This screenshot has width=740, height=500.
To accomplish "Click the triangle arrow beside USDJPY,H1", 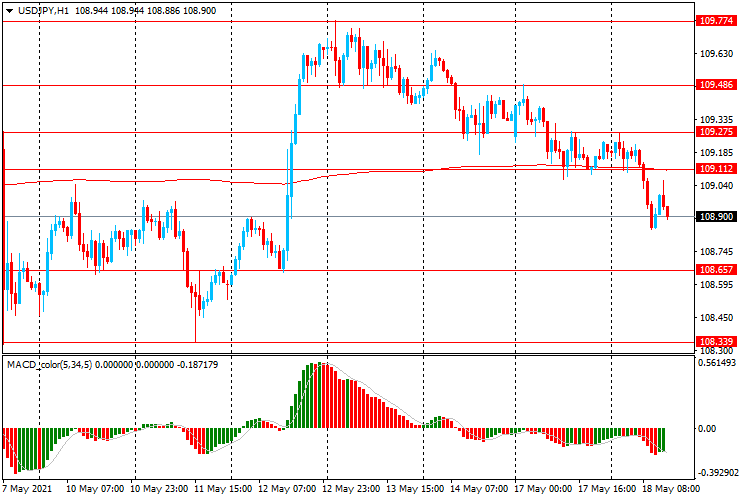I will (9, 9).
